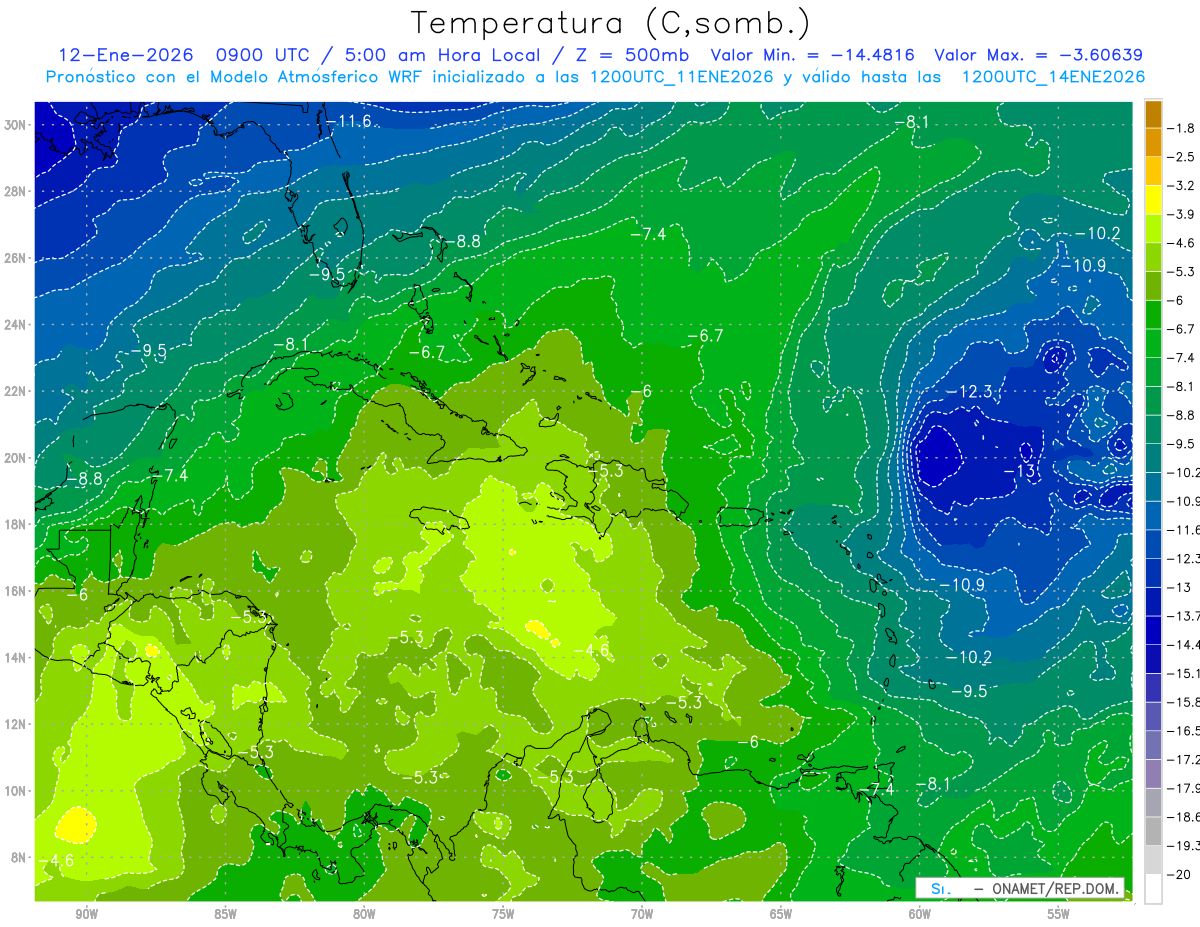Click the green swatch between -6 and -6.7
Viewport: 1200px width, 927px height.
(x=1153, y=314)
